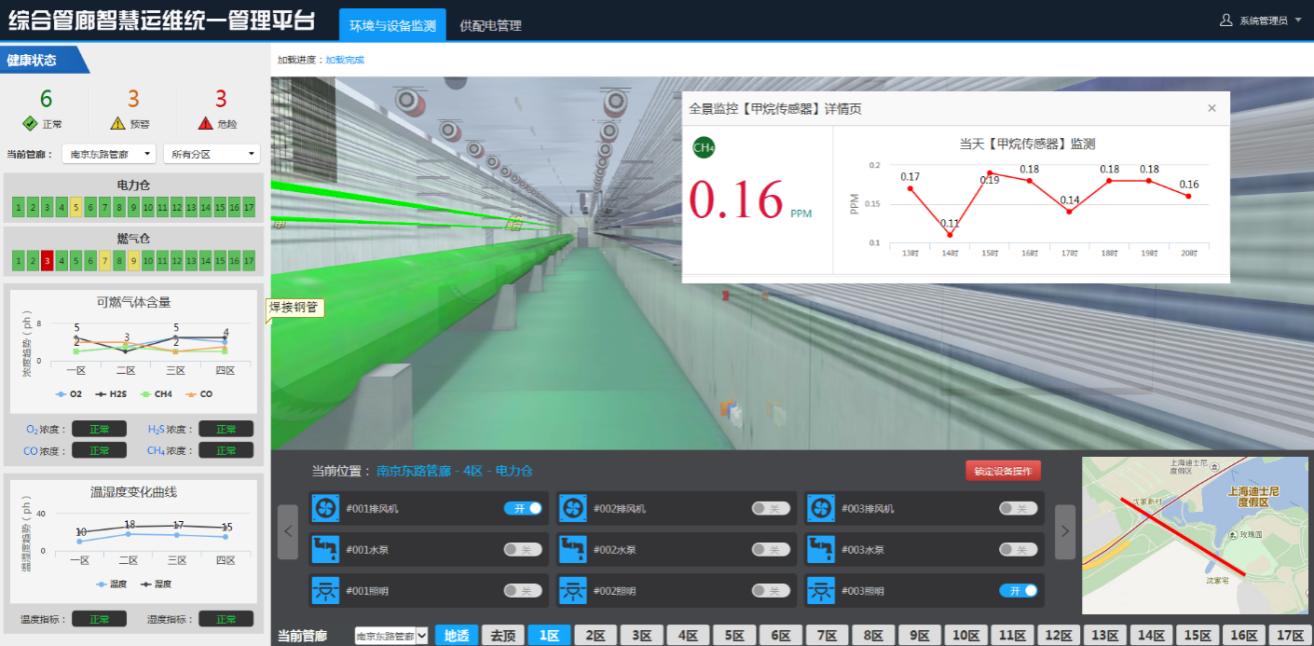Screen dimensions: 1314x646
Task: Turn on #001水泵 switch
Action: point(523,549)
